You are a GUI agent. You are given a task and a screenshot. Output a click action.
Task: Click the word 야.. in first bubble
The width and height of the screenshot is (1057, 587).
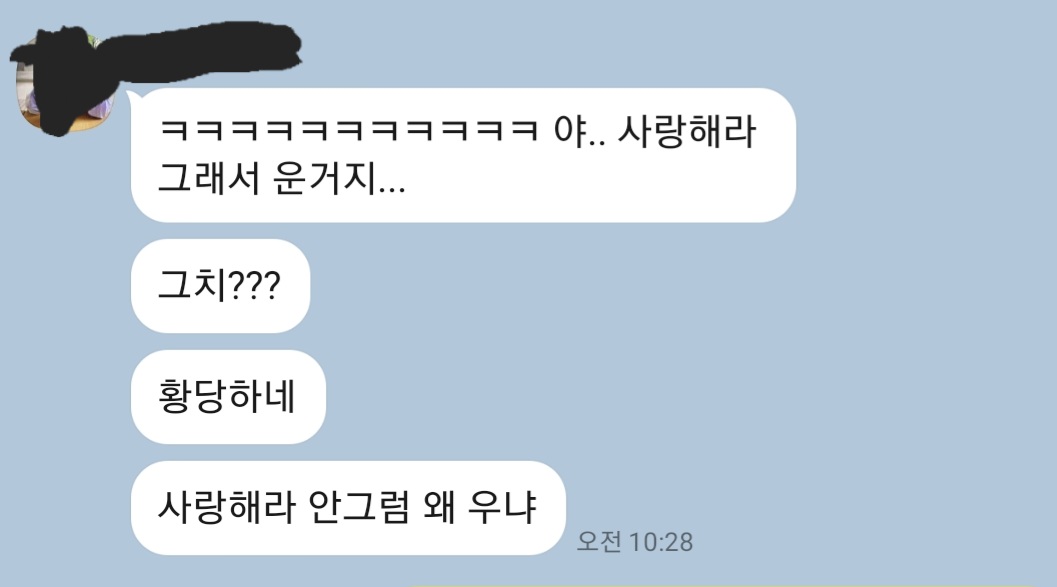(x=579, y=131)
